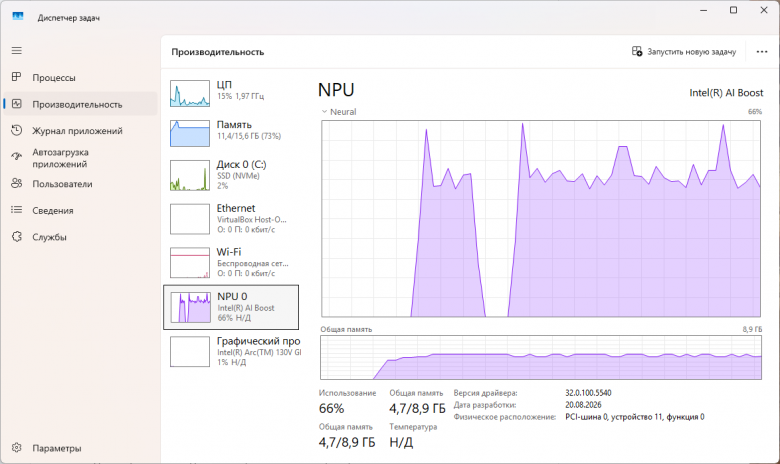Click the ЦП entry label
The height and width of the screenshot is (464, 780).
224,85
